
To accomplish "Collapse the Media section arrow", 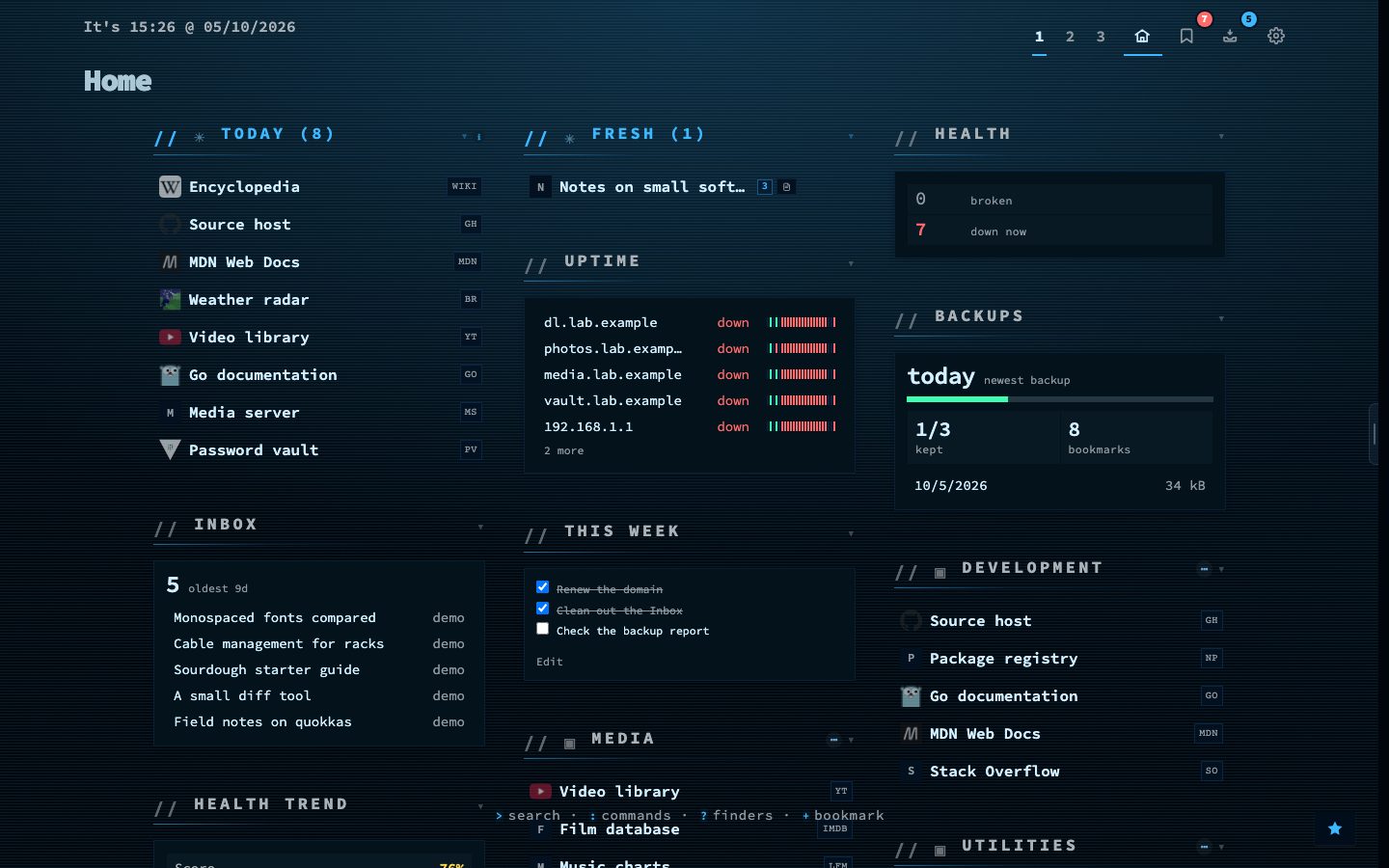I will pyautogui.click(x=851, y=741).
